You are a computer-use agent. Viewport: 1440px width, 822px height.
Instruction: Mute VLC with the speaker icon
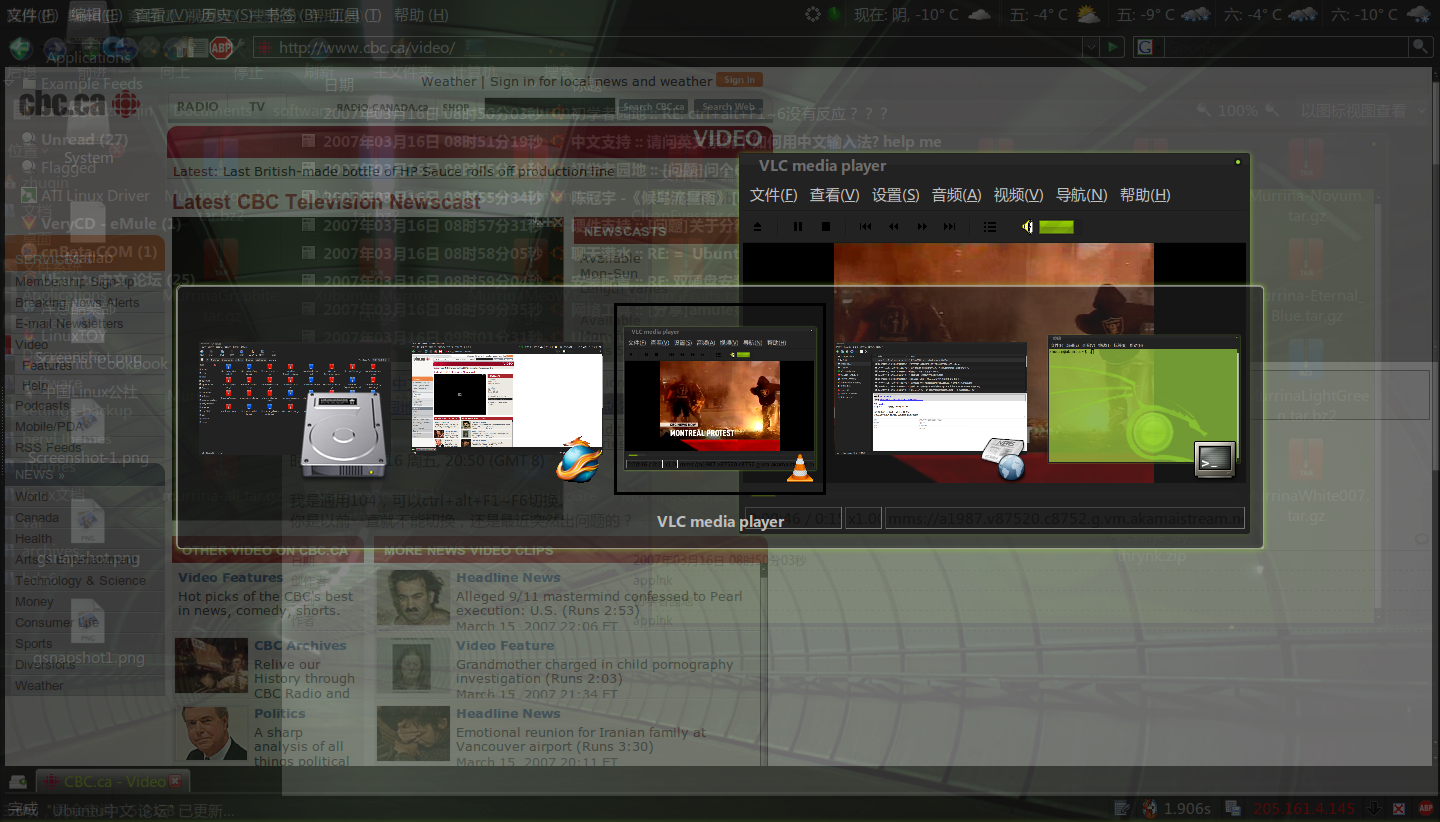coord(1028,227)
